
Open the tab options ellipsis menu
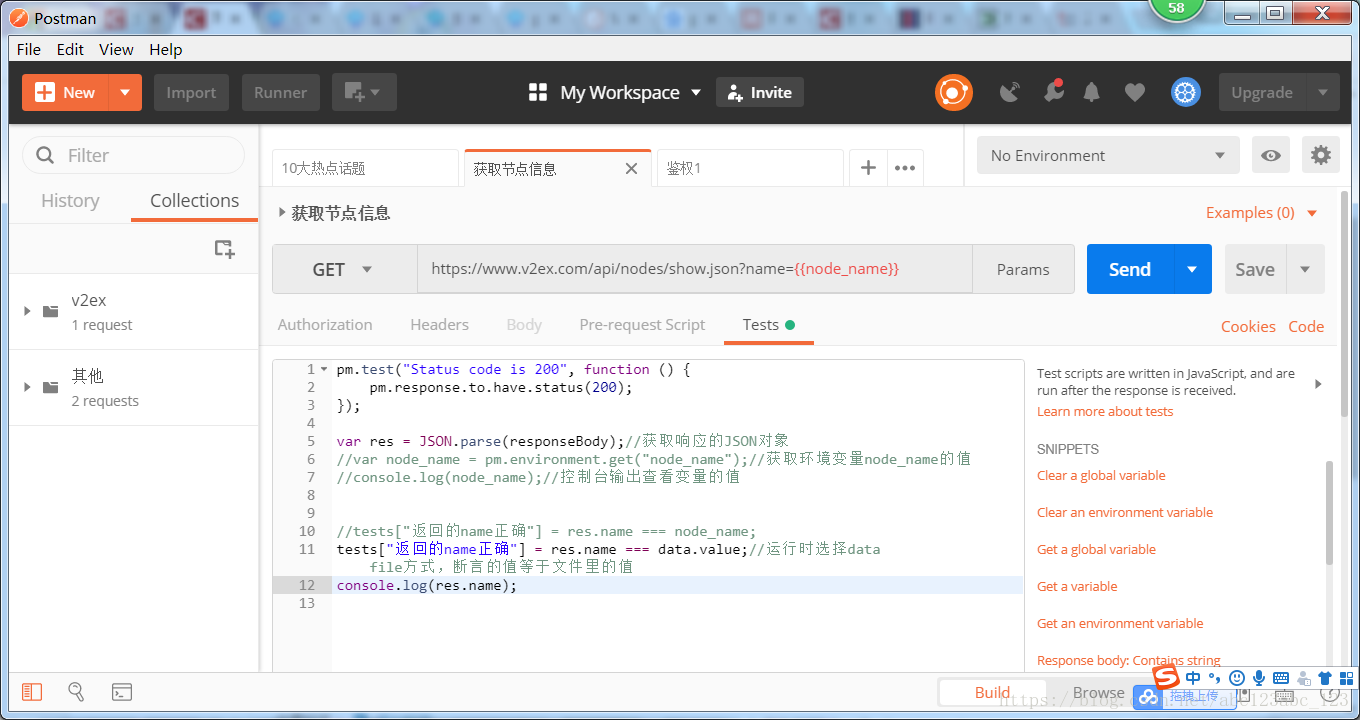click(x=905, y=168)
